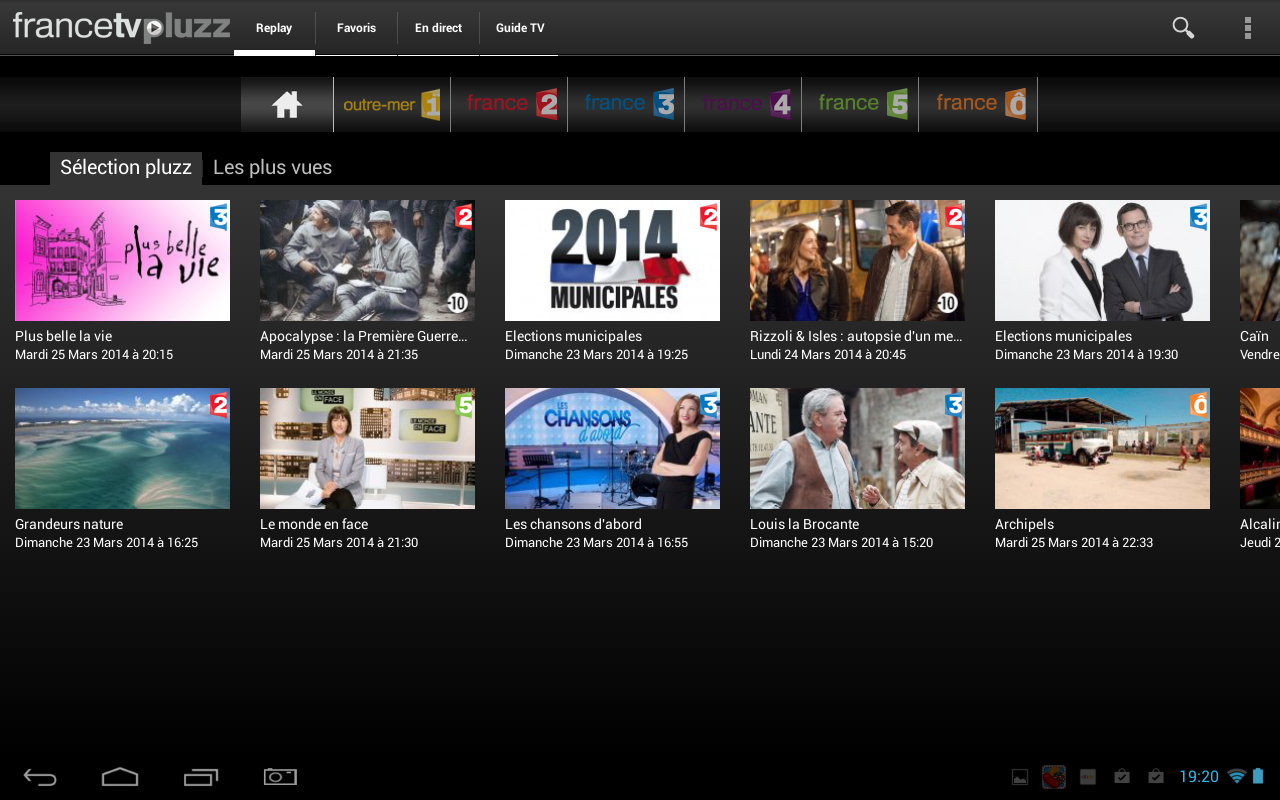Open the Apocalypse Première Guerre thumbnail
The image size is (1280, 800).
pyautogui.click(x=367, y=260)
